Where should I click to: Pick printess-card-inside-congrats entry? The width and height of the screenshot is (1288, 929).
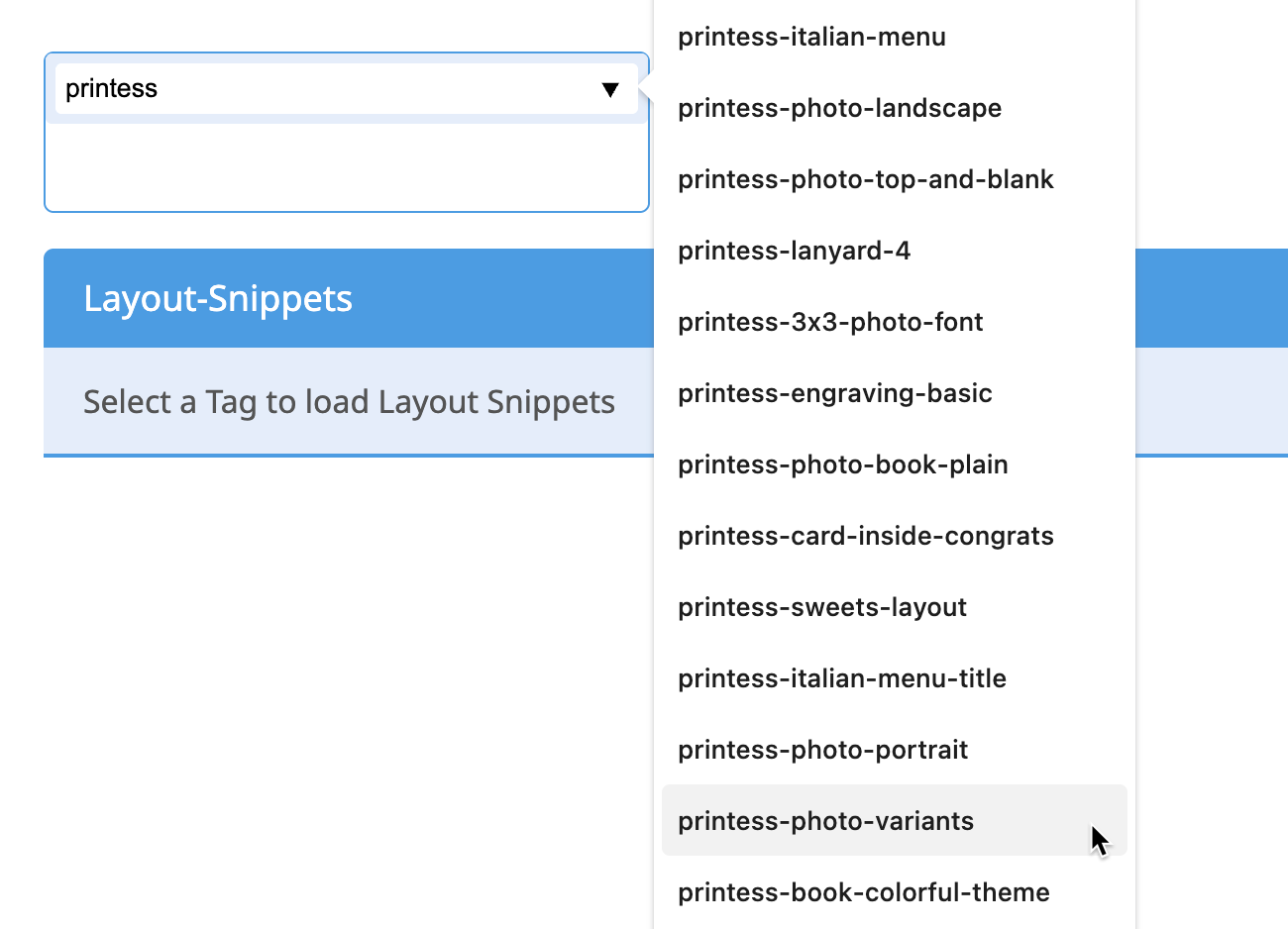(866, 536)
